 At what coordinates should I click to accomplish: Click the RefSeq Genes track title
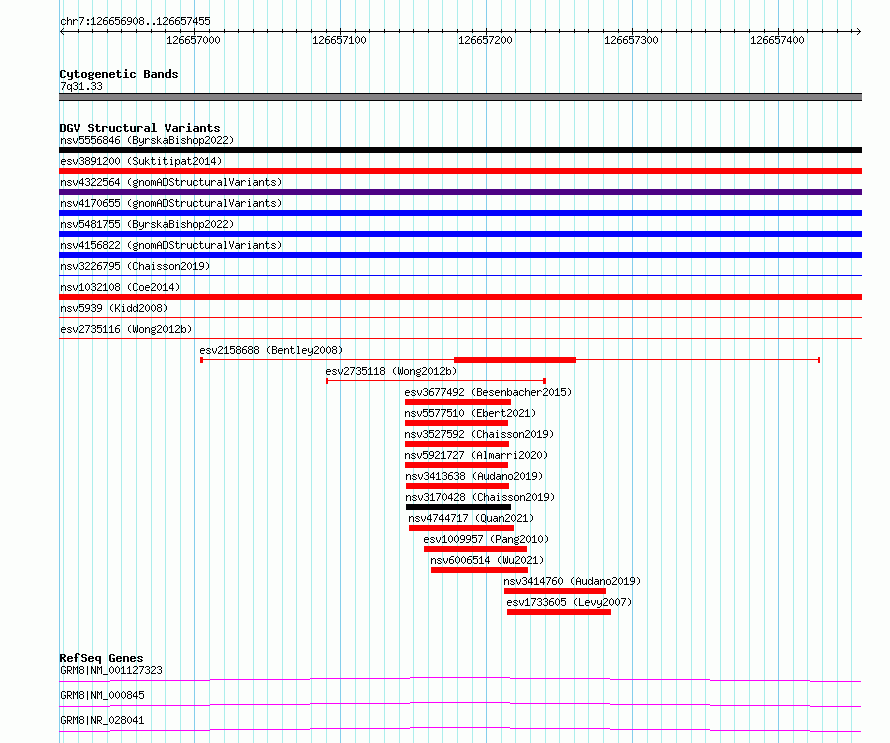click(101, 658)
